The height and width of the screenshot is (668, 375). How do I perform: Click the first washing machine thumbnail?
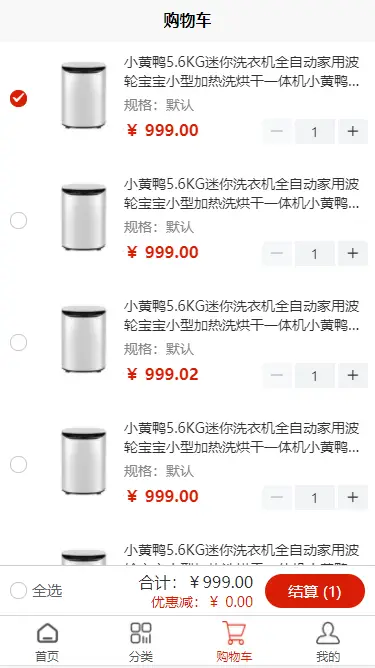point(84,95)
